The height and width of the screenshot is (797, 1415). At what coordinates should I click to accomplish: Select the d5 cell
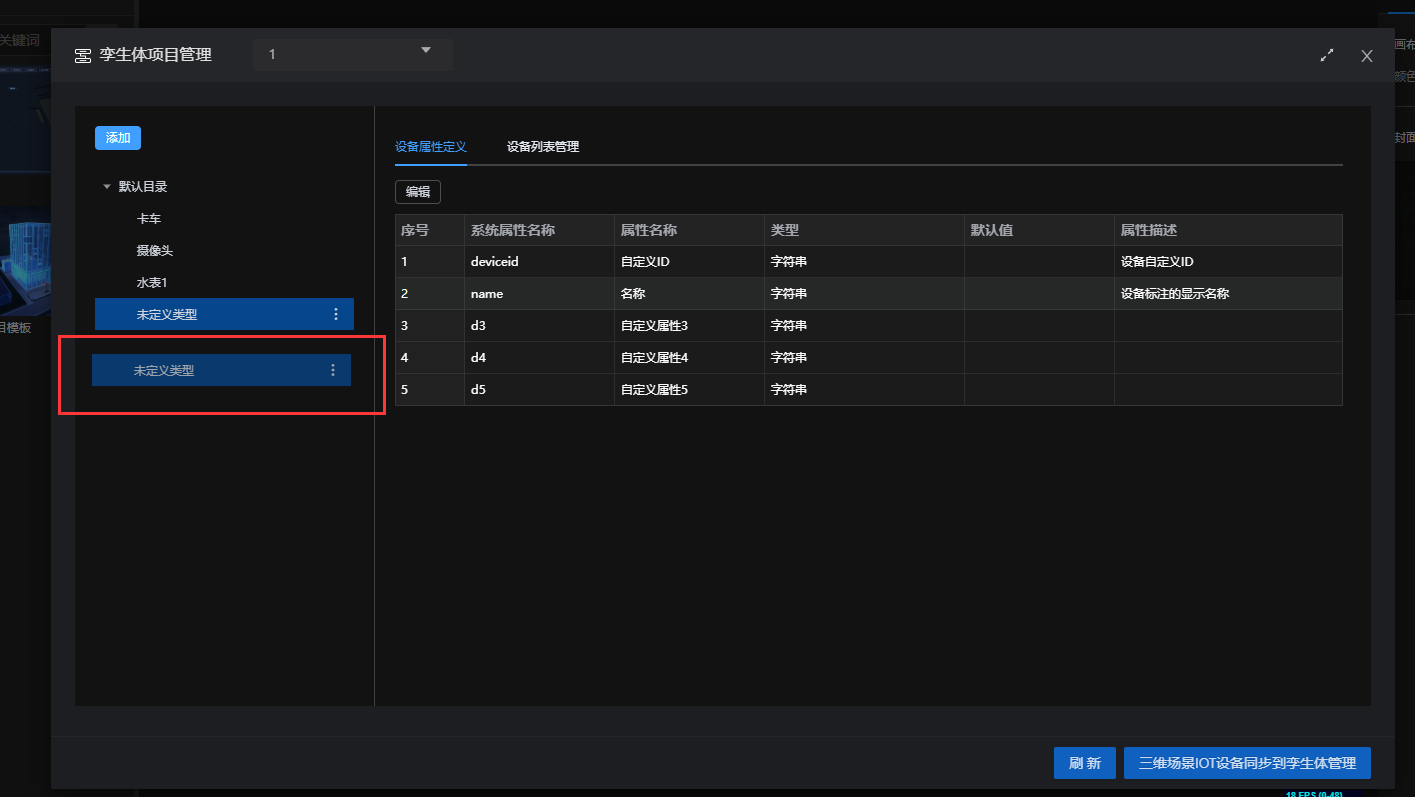[540, 390]
